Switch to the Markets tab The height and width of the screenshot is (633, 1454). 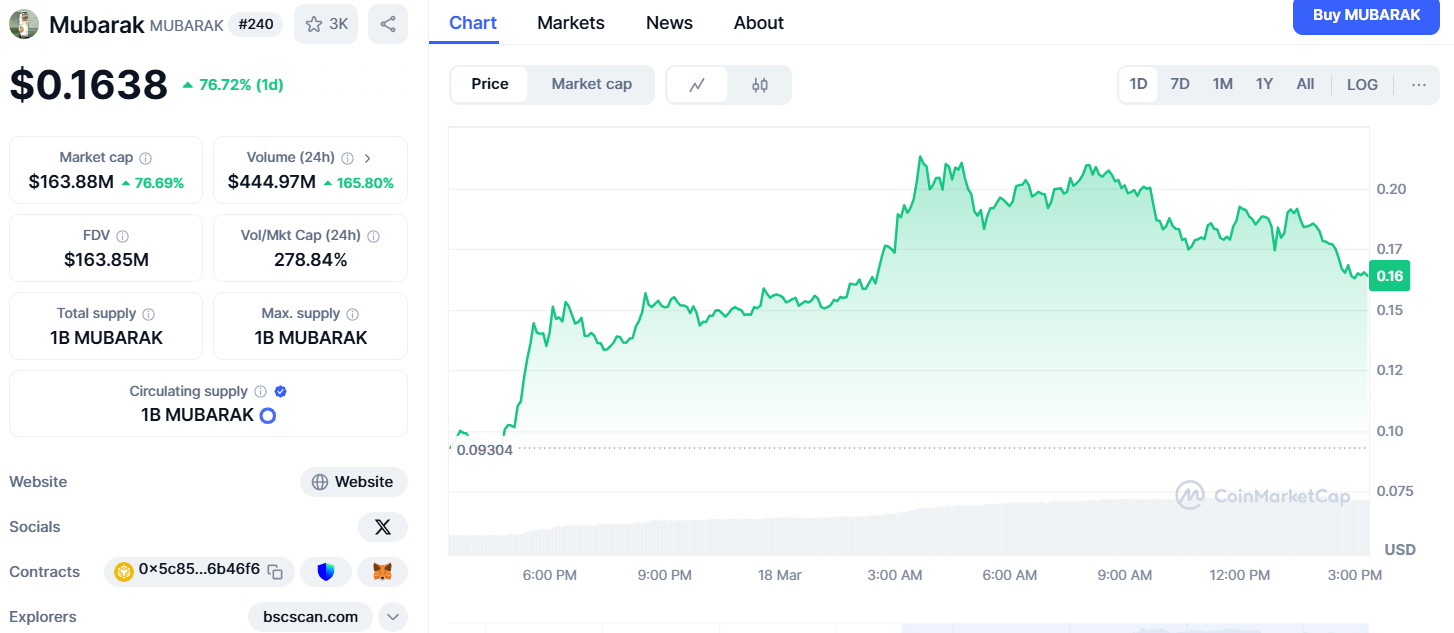(x=571, y=23)
